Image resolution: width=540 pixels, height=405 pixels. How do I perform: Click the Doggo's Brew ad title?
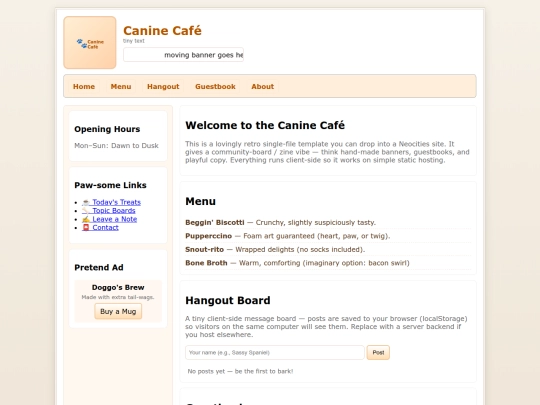(x=118, y=287)
